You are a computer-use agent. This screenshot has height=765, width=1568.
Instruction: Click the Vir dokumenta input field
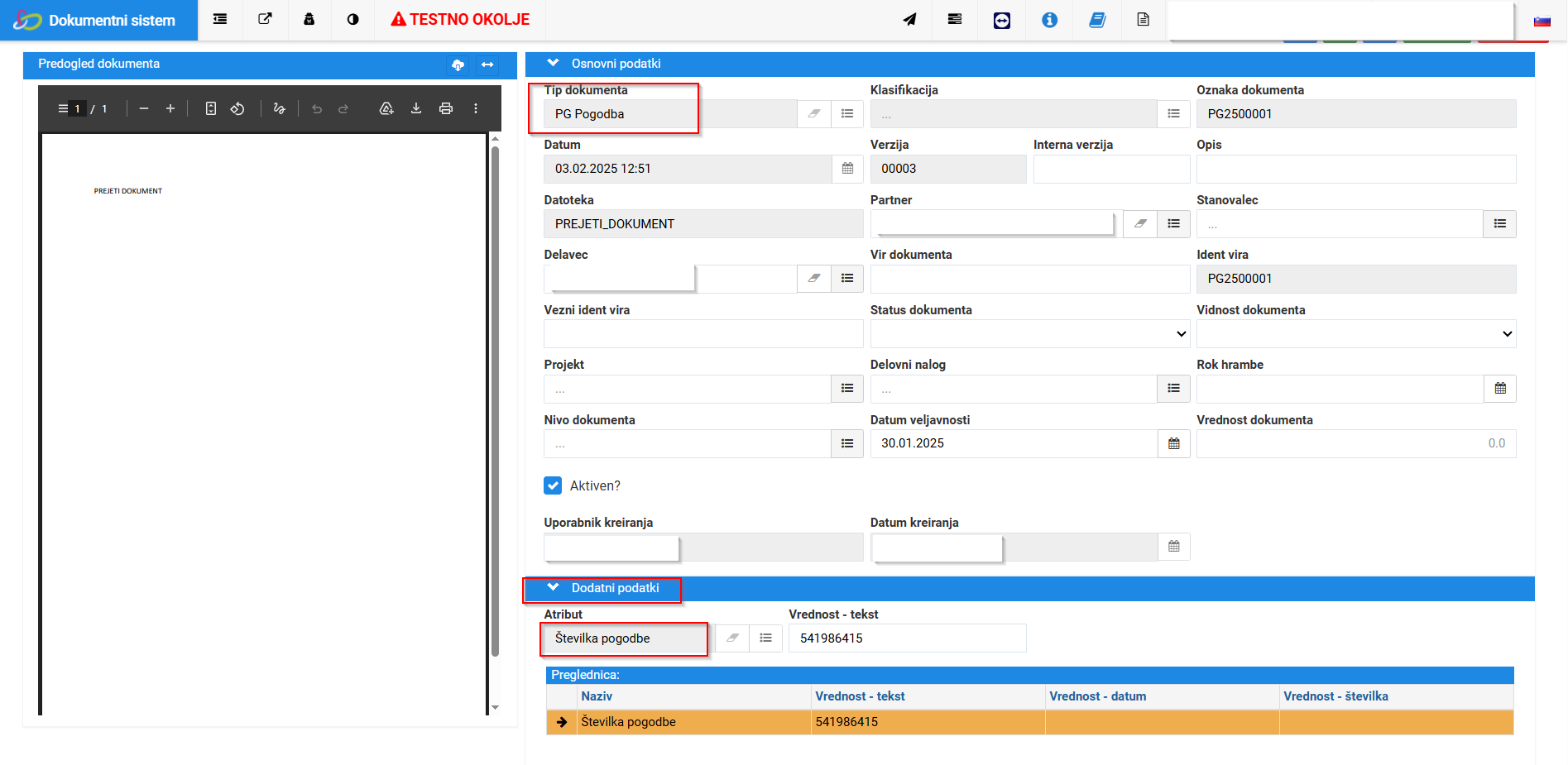(1030, 279)
